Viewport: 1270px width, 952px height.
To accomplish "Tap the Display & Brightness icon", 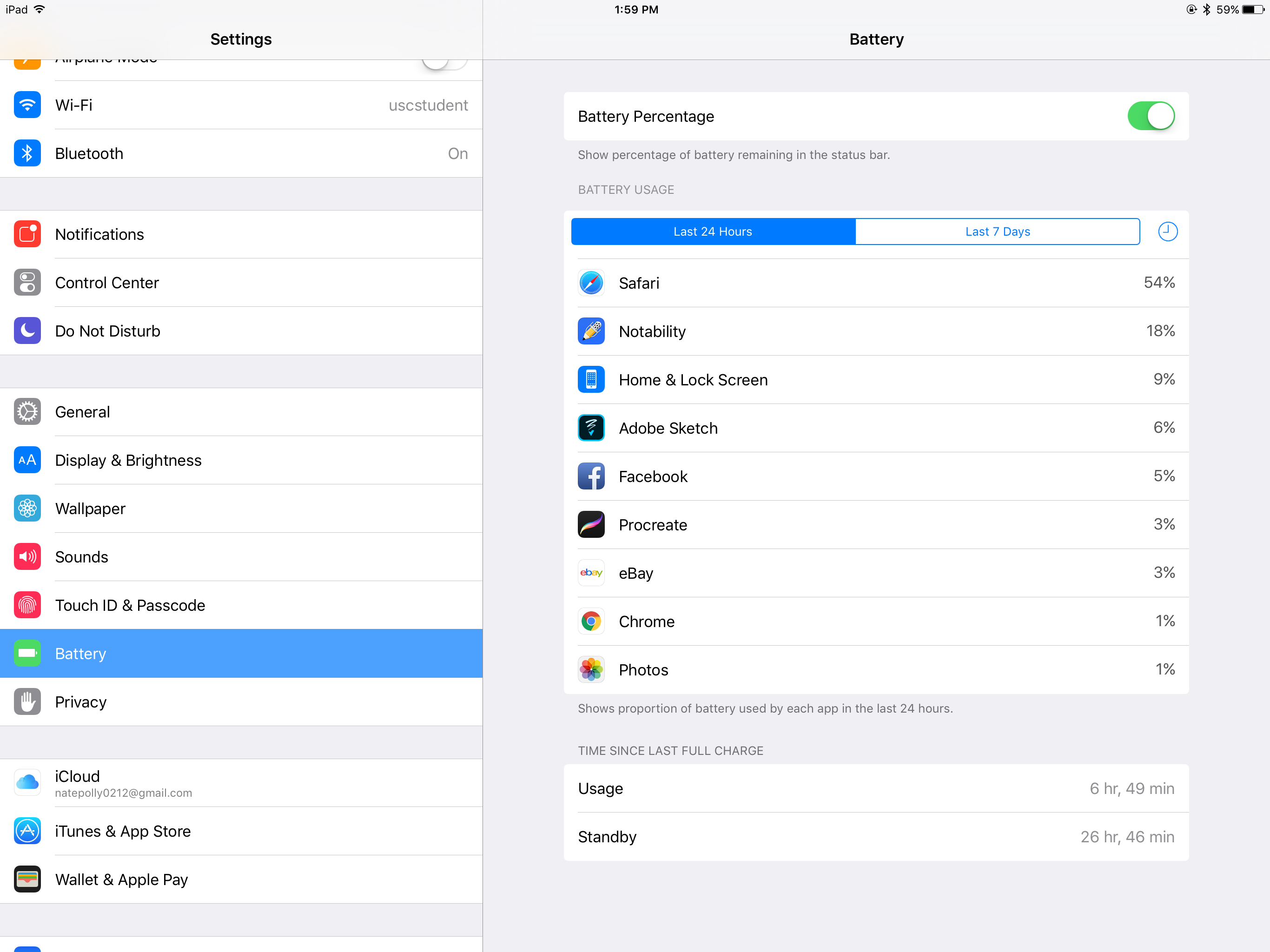I will (x=27, y=460).
